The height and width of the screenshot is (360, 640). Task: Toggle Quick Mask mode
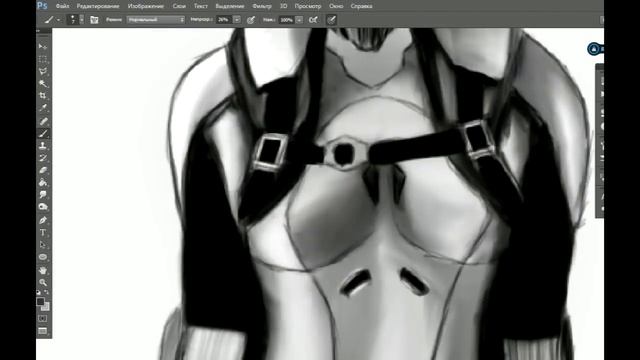coord(42,318)
